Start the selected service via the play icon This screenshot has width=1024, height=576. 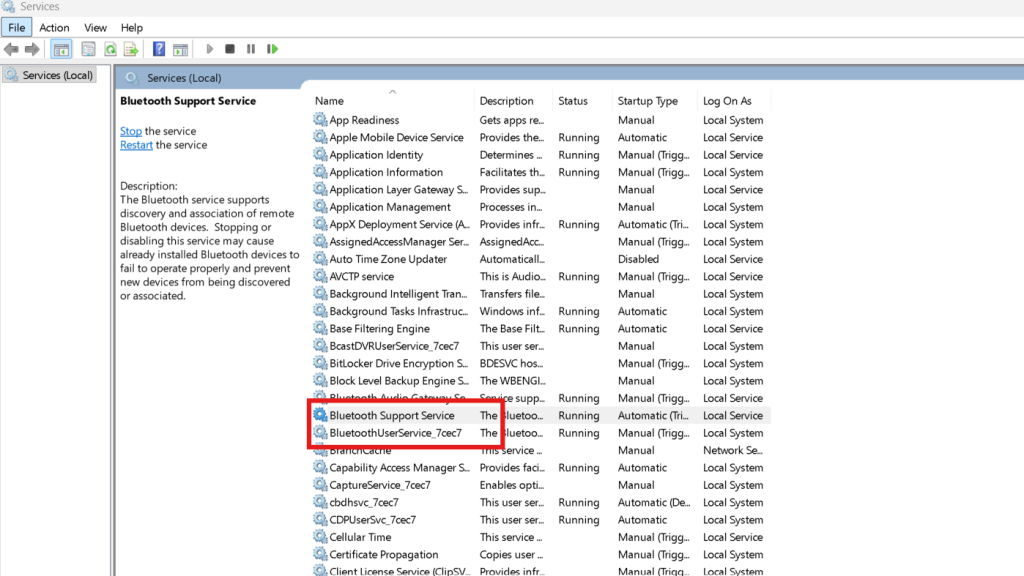click(210, 48)
